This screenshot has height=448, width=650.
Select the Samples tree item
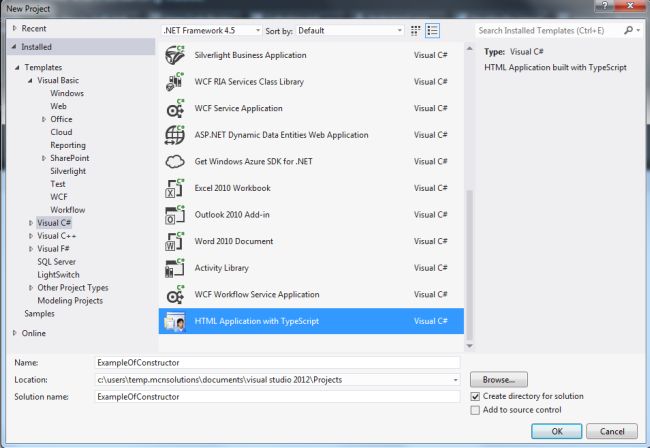tap(39, 314)
